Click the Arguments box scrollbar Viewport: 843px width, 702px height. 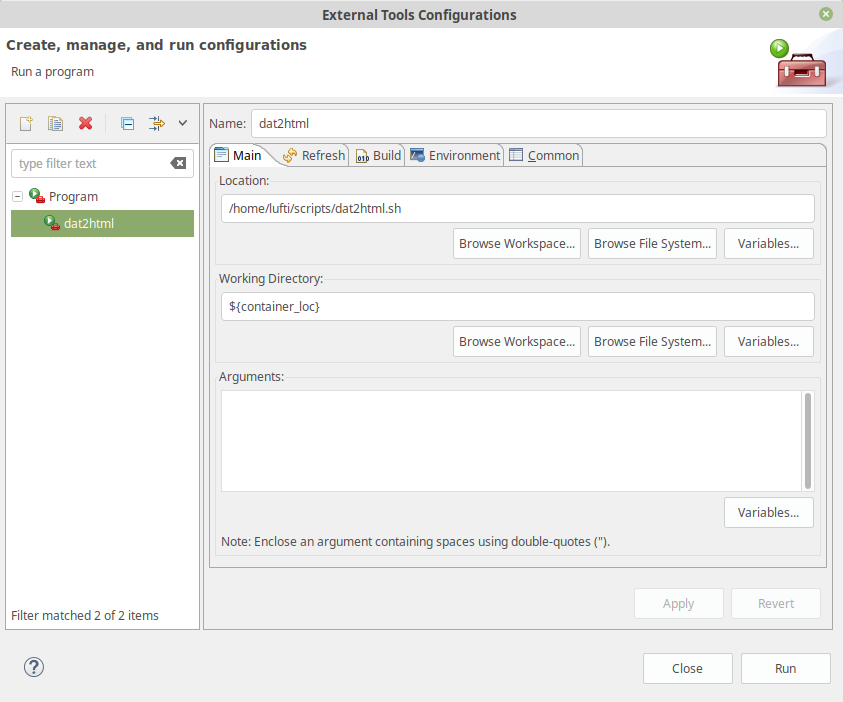[x=808, y=440]
